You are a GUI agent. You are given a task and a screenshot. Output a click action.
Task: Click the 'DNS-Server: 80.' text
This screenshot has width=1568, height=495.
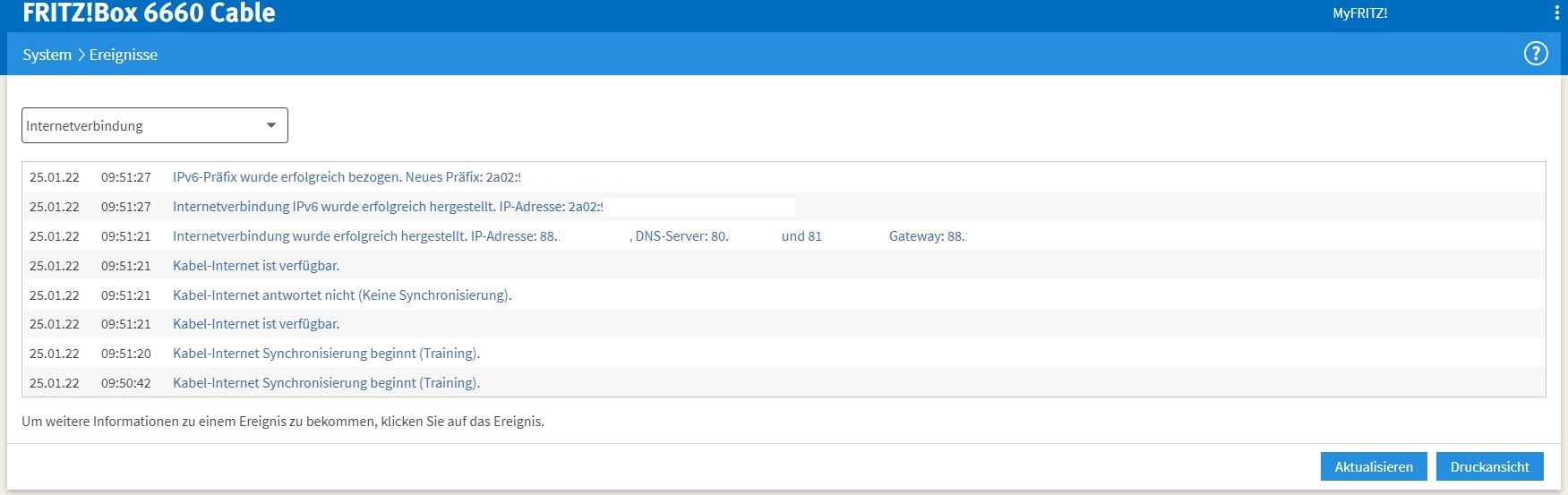pos(682,236)
